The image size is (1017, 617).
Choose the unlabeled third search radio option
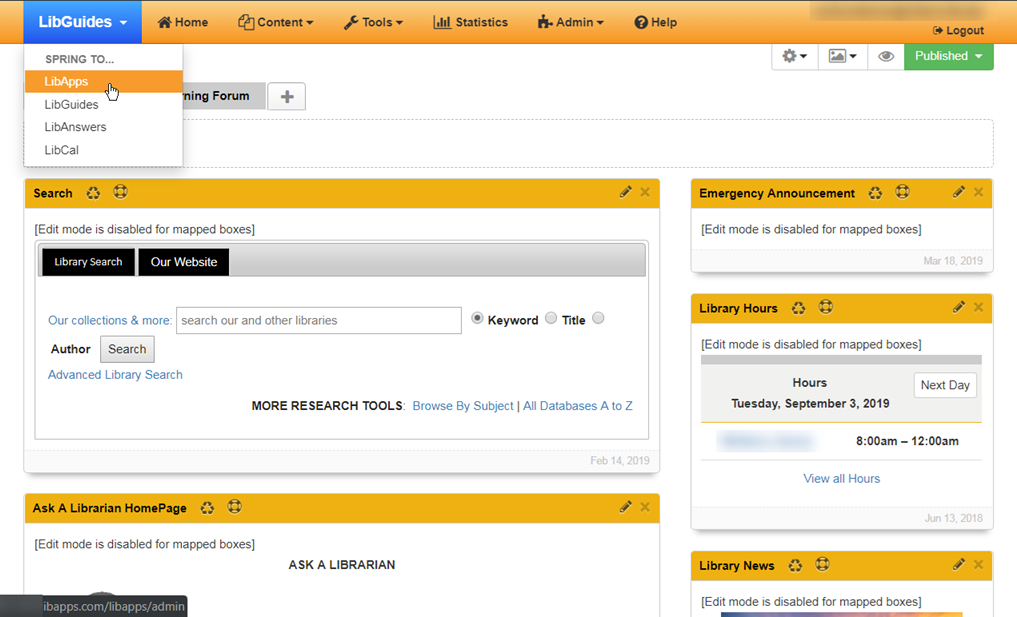tap(598, 318)
